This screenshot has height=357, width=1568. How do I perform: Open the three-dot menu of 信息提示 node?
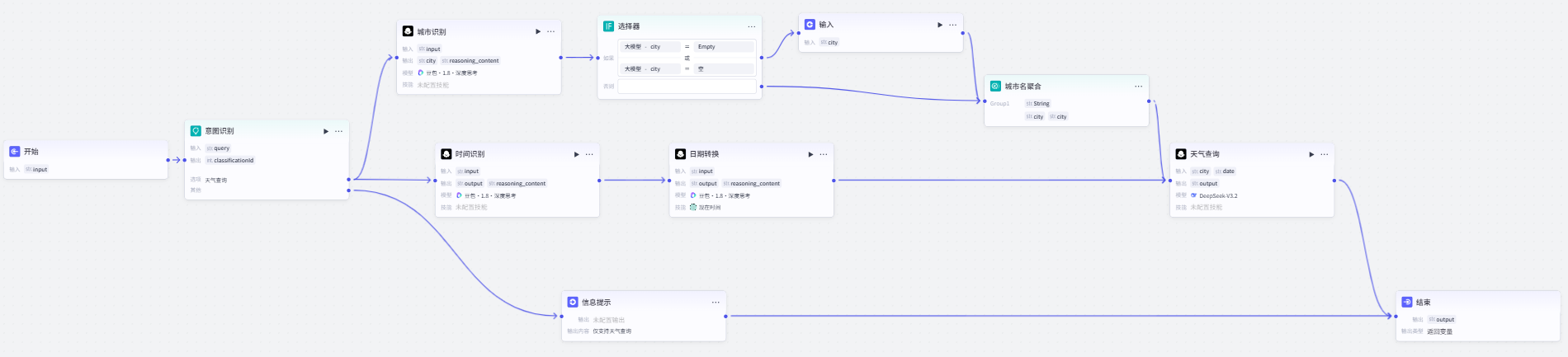(716, 303)
